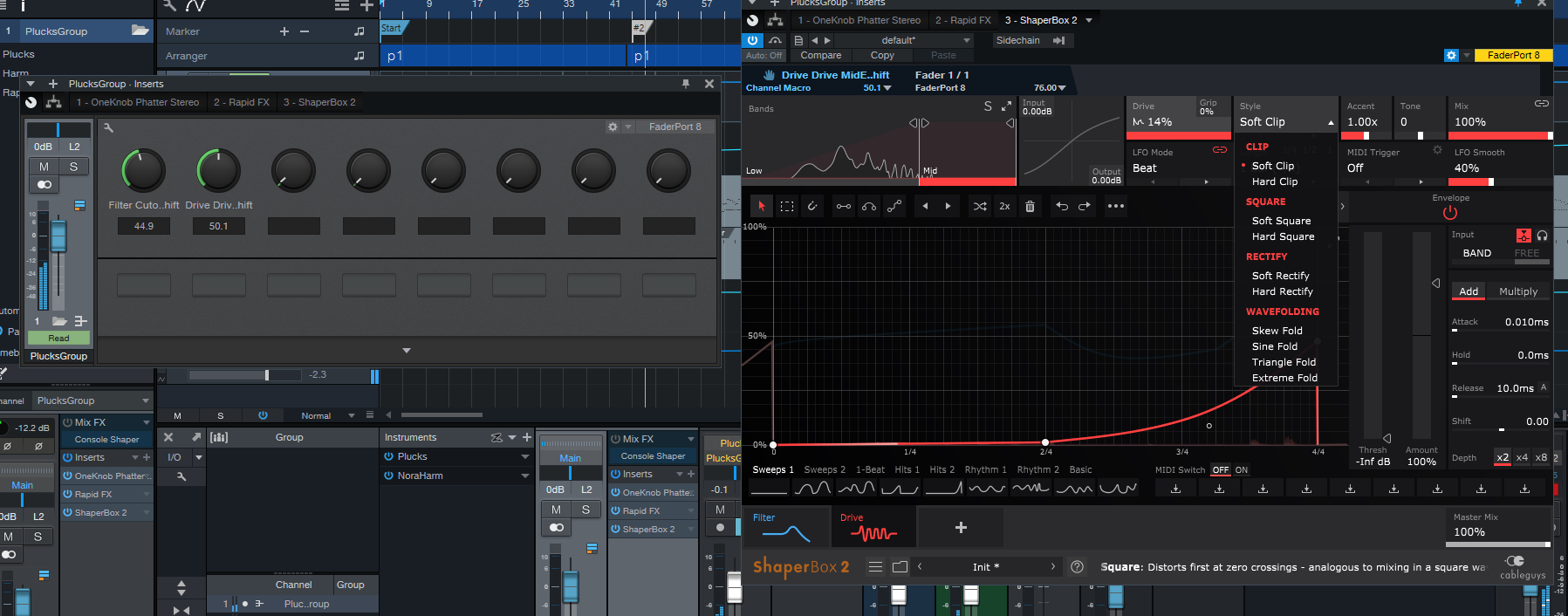The image size is (1568, 616).
Task: Shift the LFO wave left
Action: coord(925,207)
